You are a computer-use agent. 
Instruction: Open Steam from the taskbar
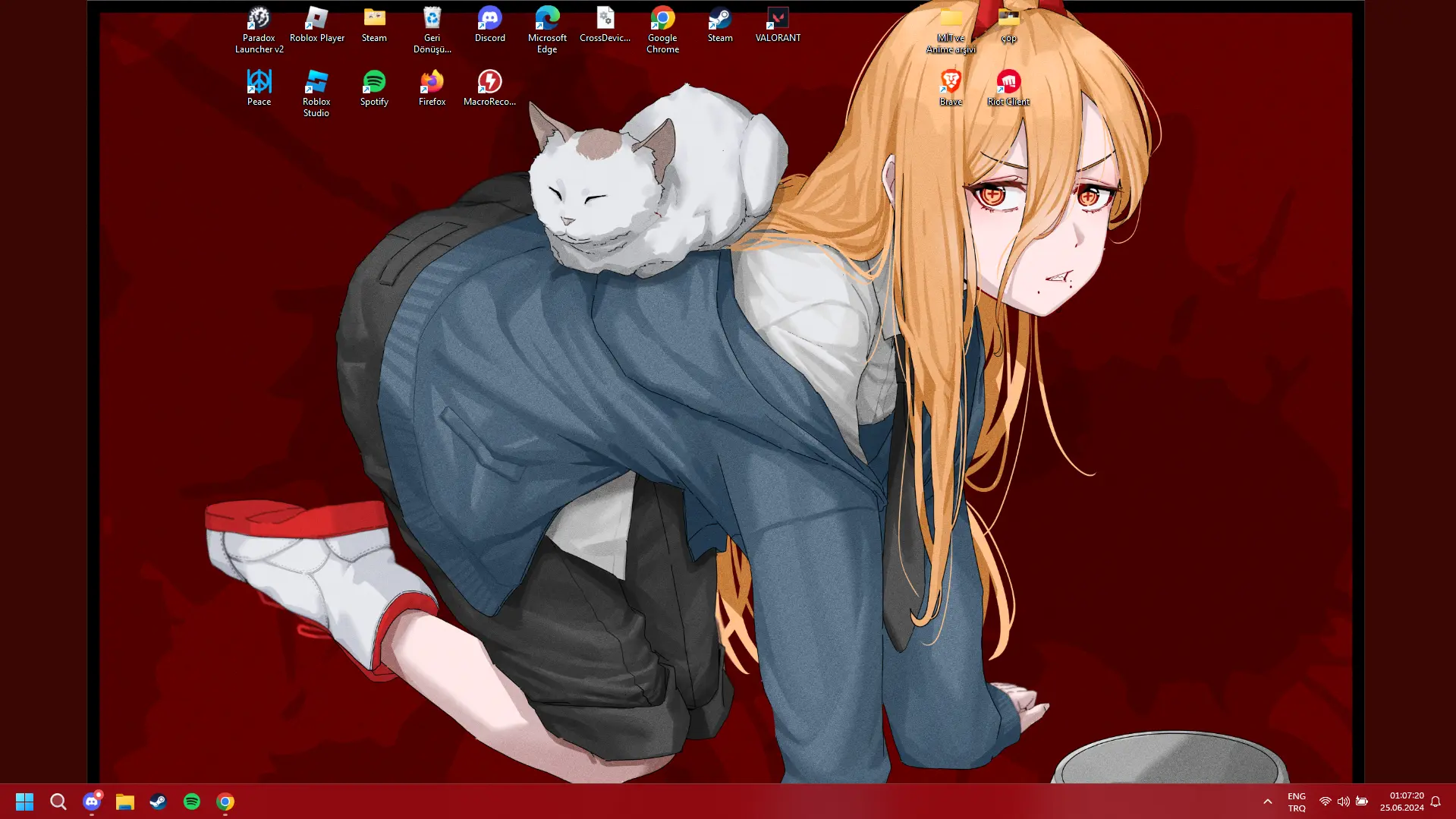tap(159, 802)
